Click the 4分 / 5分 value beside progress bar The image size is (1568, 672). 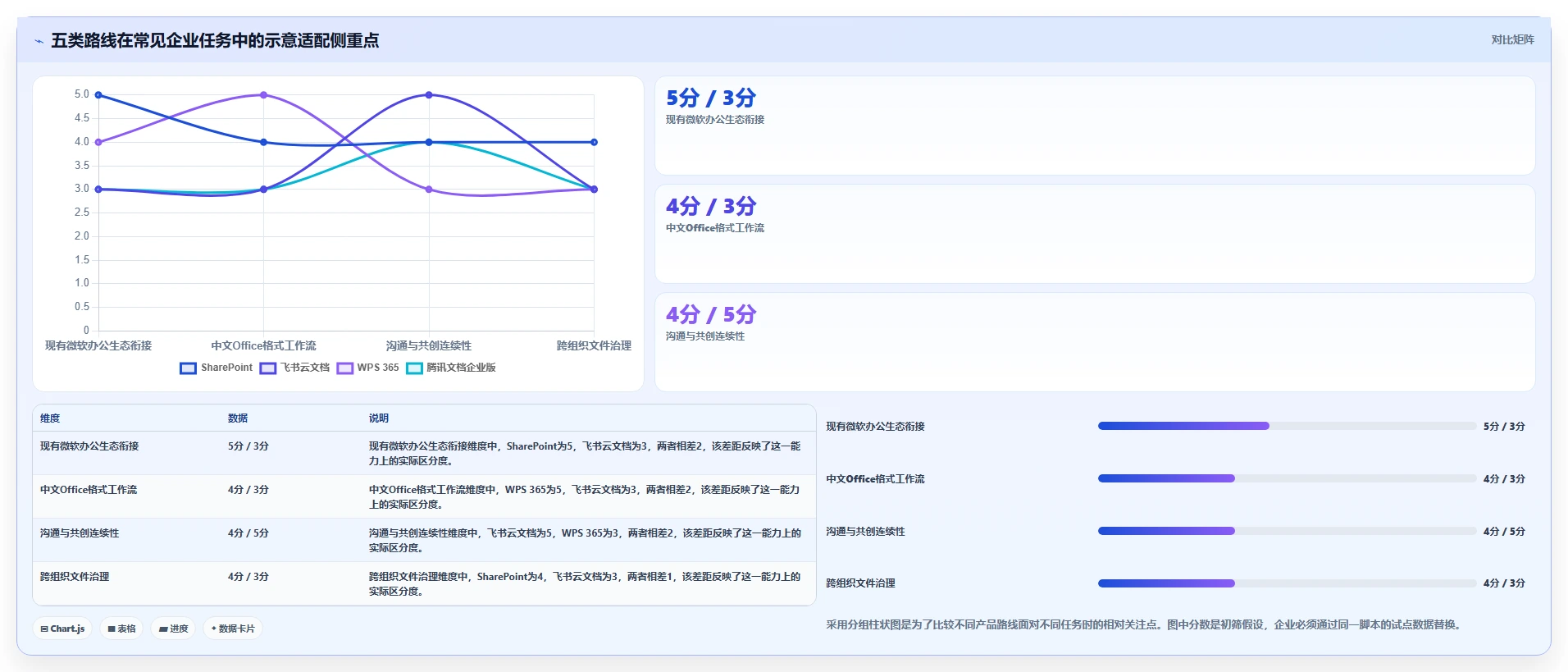pyautogui.click(x=1504, y=532)
